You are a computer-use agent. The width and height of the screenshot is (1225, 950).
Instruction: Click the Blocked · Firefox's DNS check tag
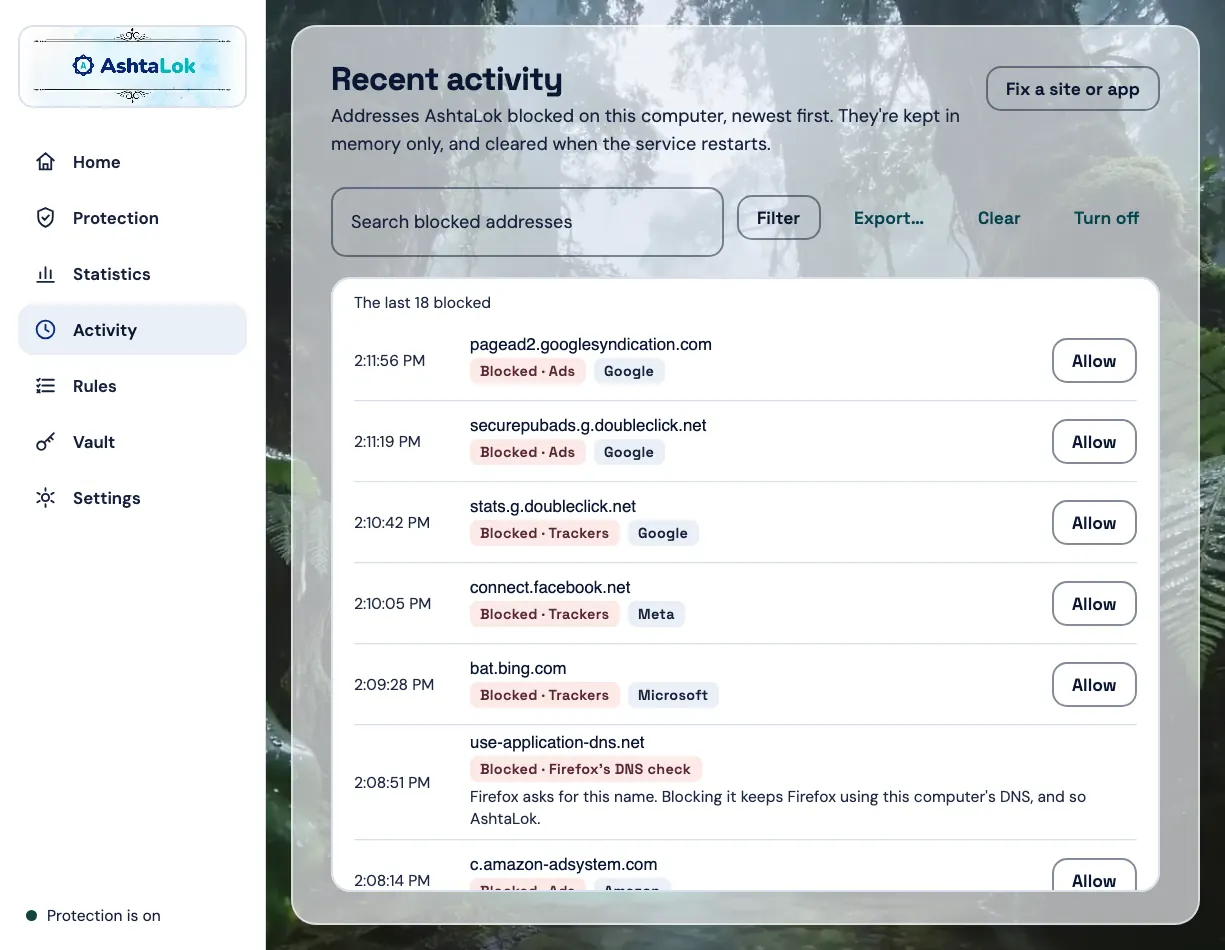coord(586,769)
